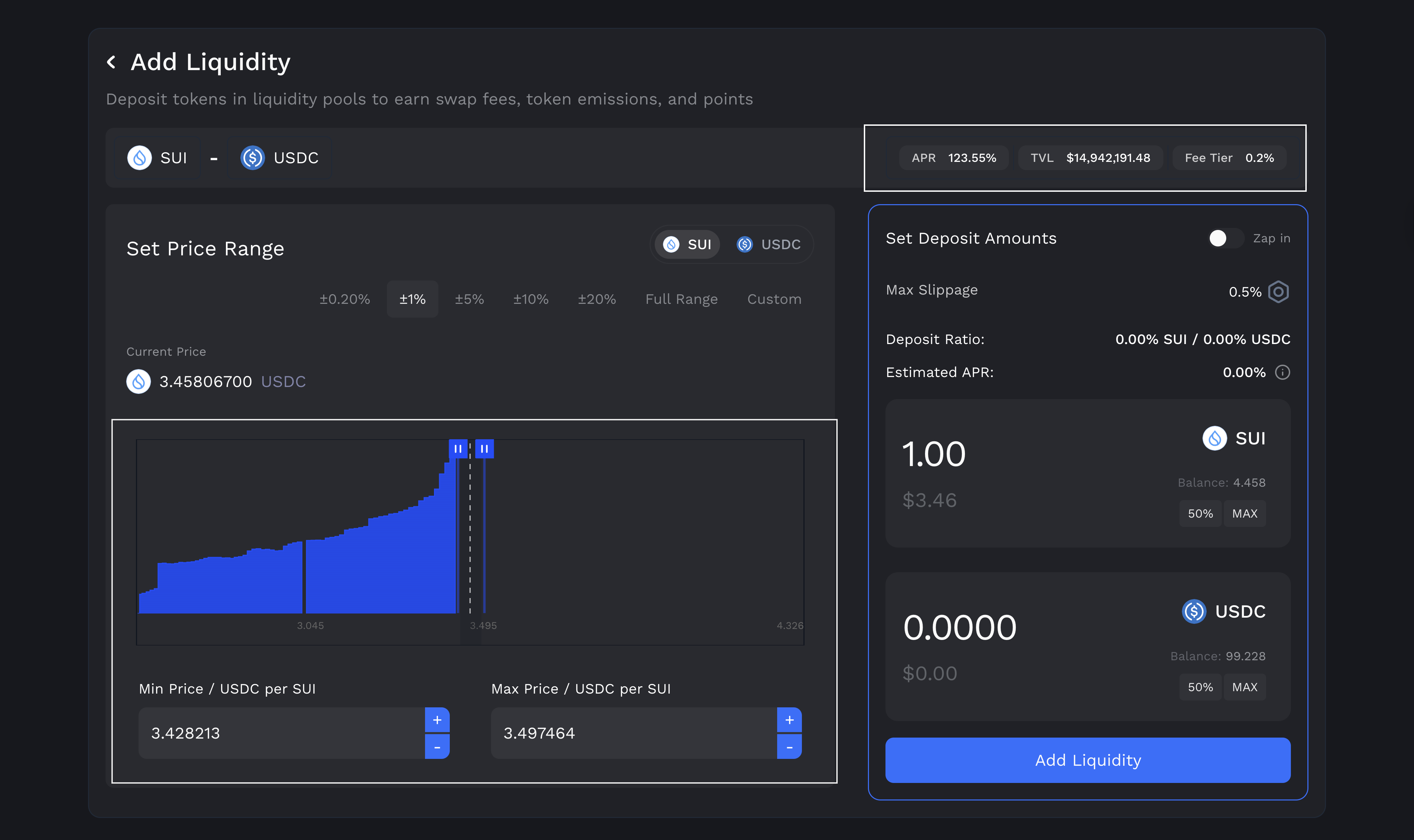Select the ±5% price range preset
The width and height of the screenshot is (1414, 840).
click(x=469, y=299)
